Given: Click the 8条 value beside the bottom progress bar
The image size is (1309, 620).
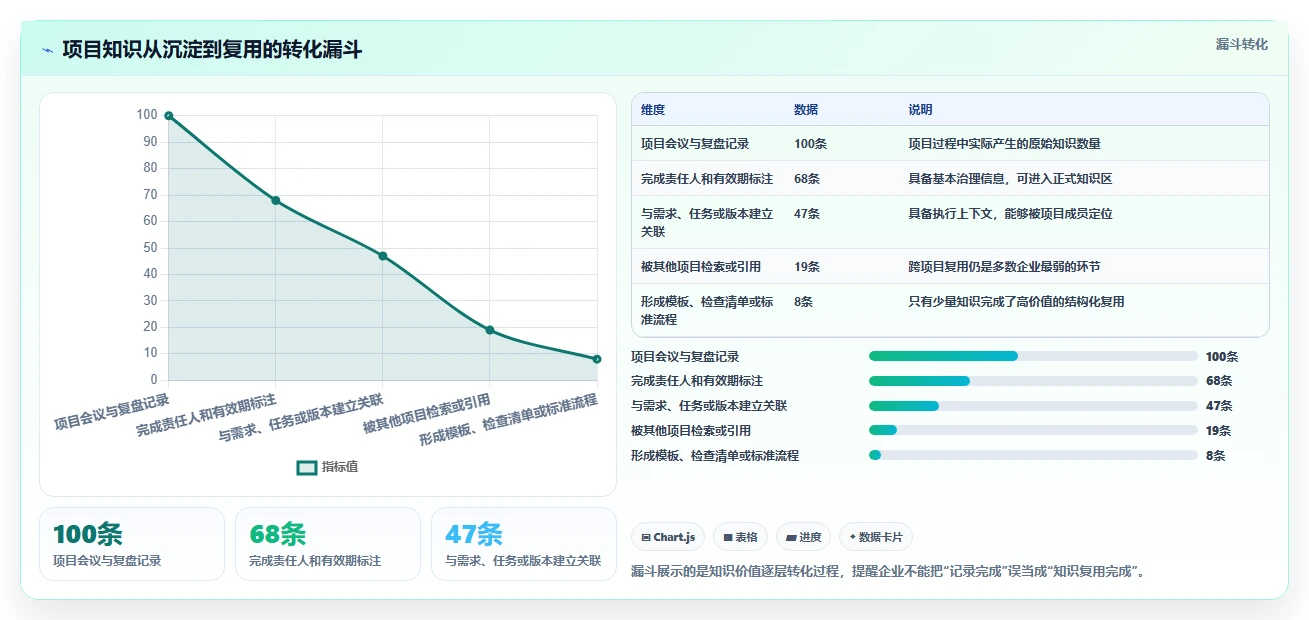Looking at the screenshot, I should (1215, 455).
